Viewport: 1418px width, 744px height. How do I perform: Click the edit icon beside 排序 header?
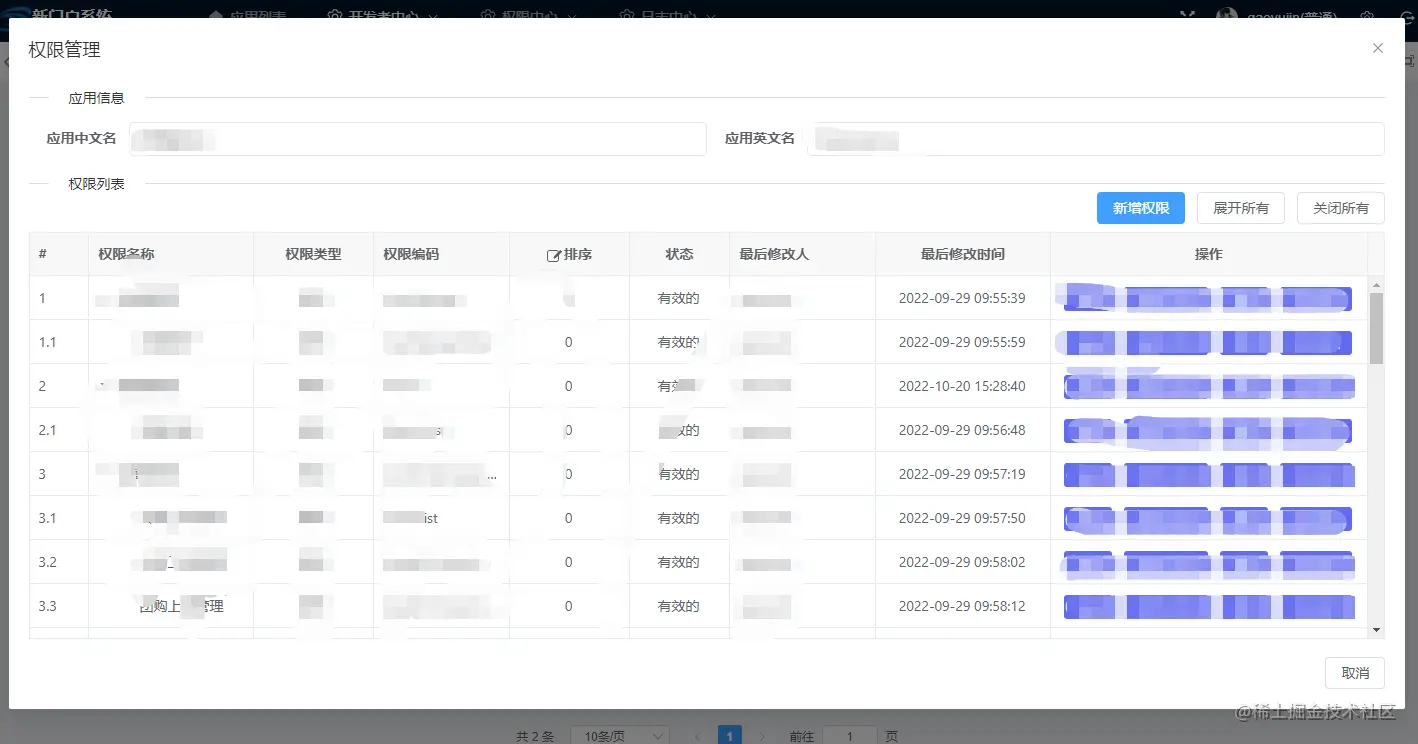tap(553, 255)
